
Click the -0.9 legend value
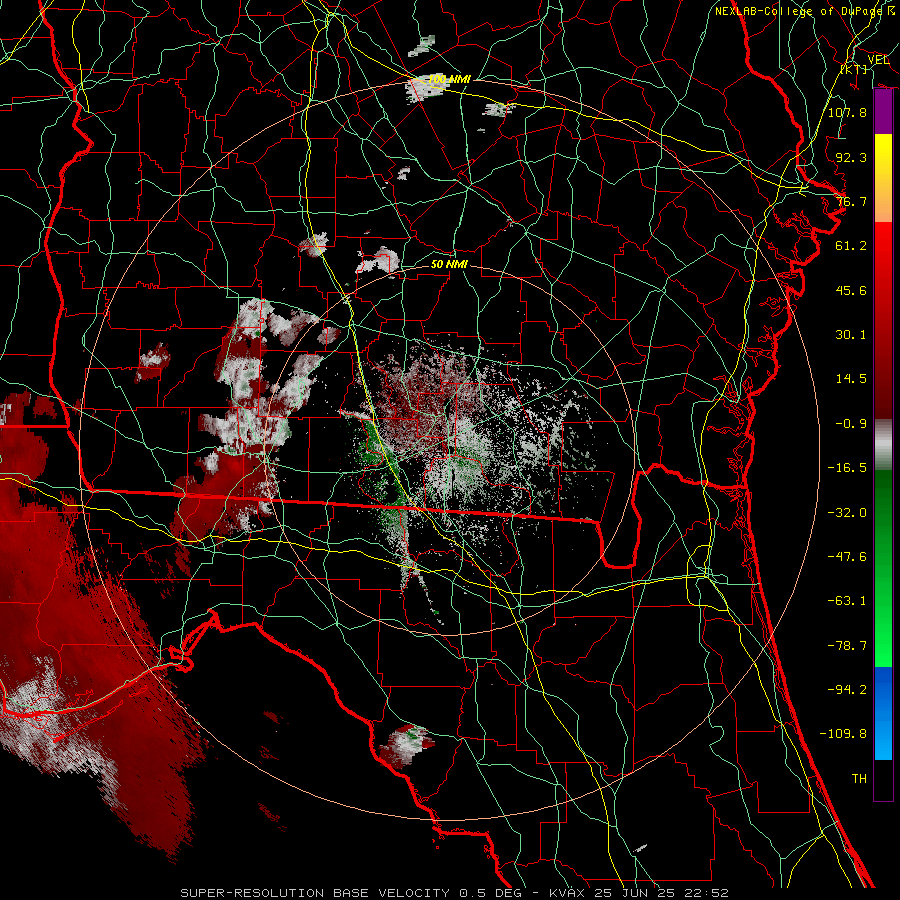coord(851,424)
